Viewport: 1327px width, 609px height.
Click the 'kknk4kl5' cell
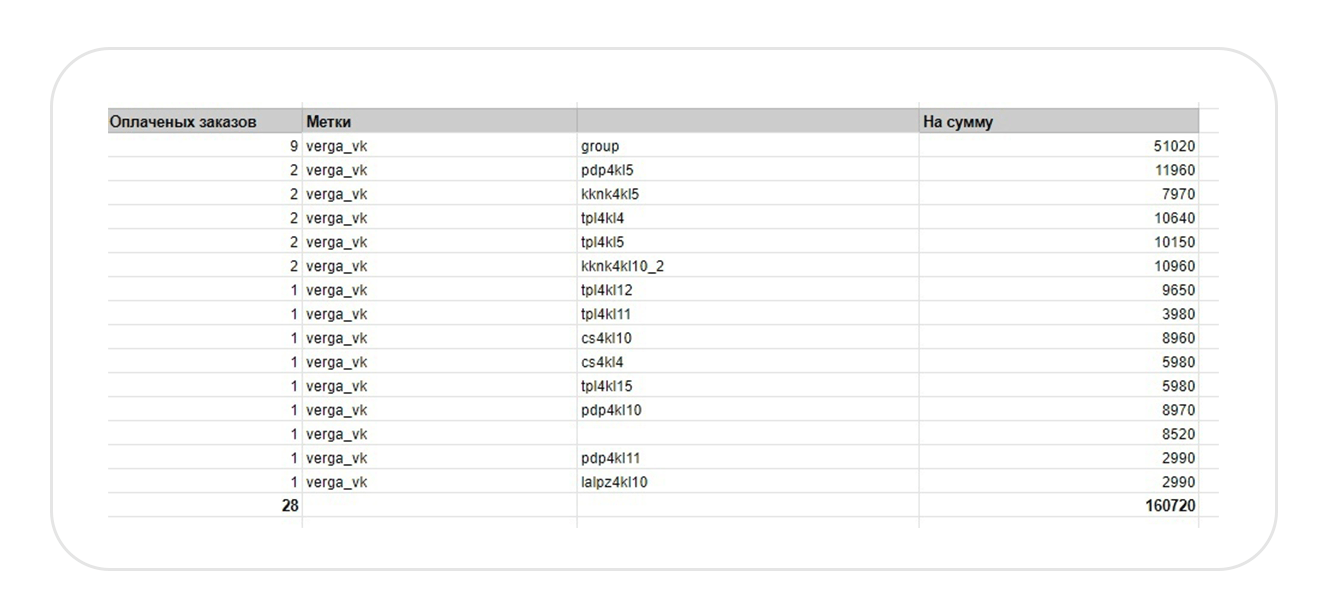pyautogui.click(x=610, y=194)
